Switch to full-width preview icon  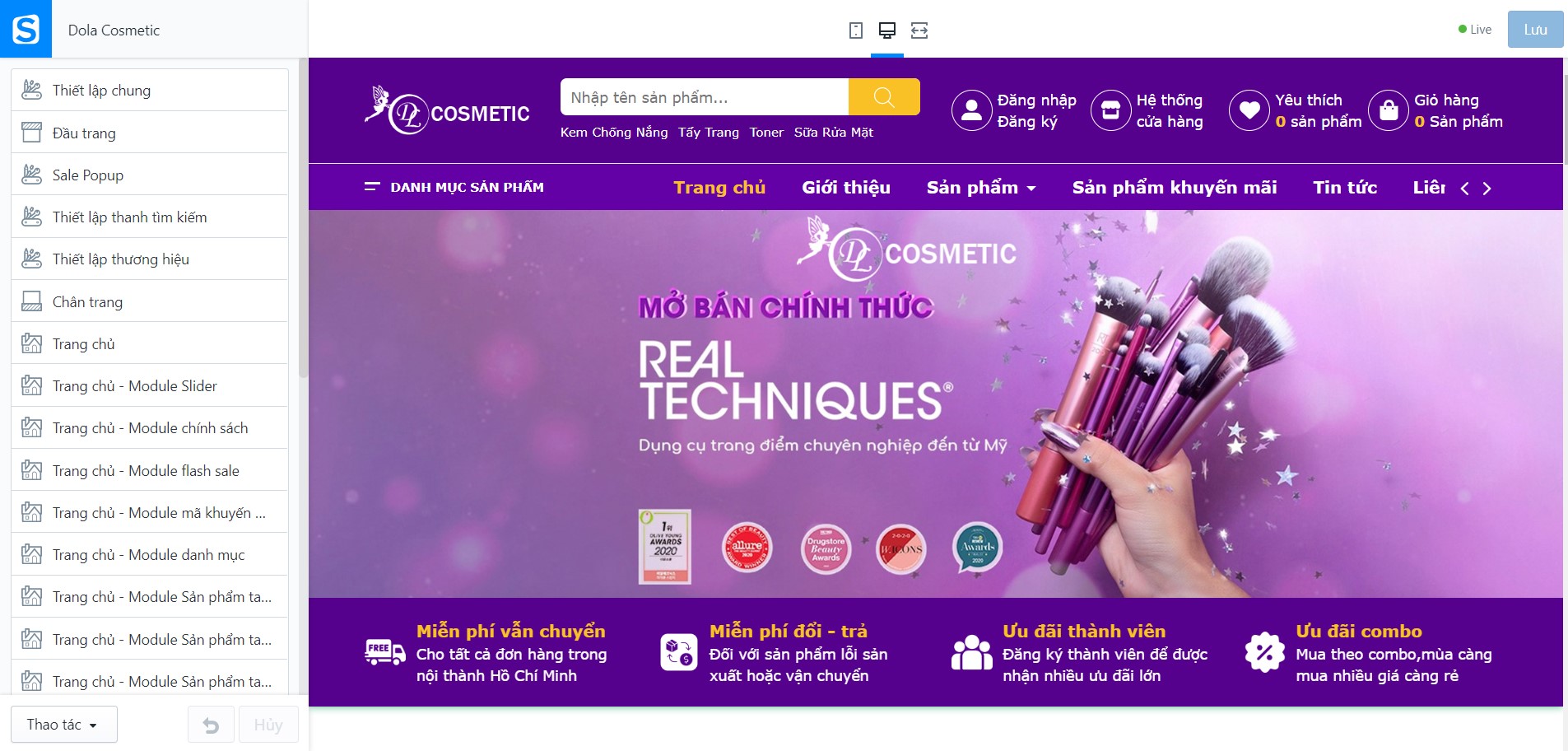coord(919,30)
